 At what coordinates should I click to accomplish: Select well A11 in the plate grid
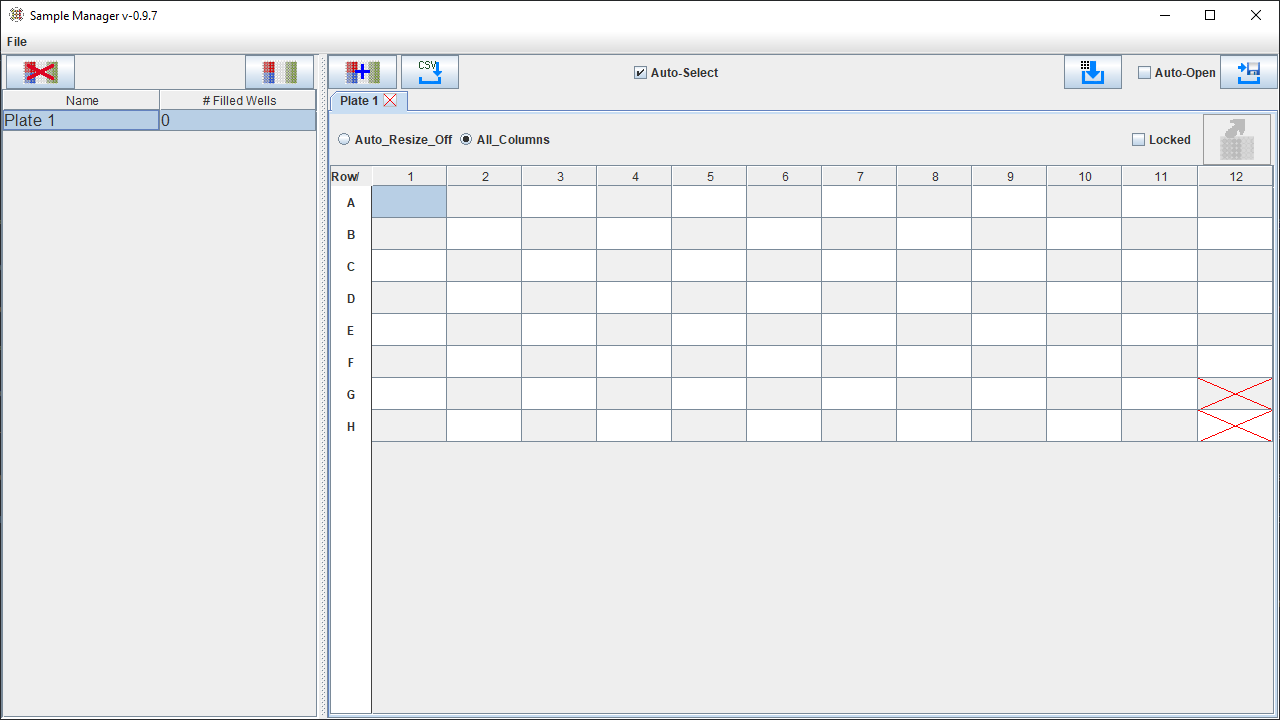[x=1159, y=202]
